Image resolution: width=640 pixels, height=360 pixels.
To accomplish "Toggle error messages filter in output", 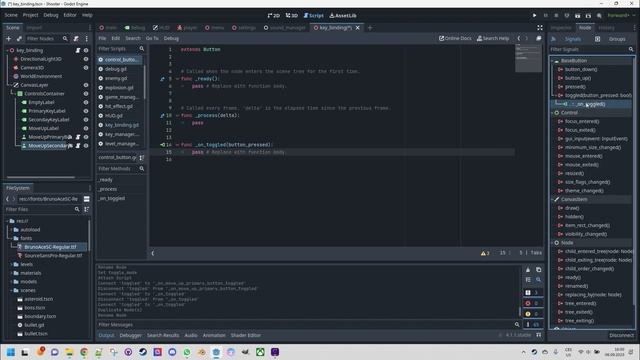I will pyautogui.click(x=533, y=303).
